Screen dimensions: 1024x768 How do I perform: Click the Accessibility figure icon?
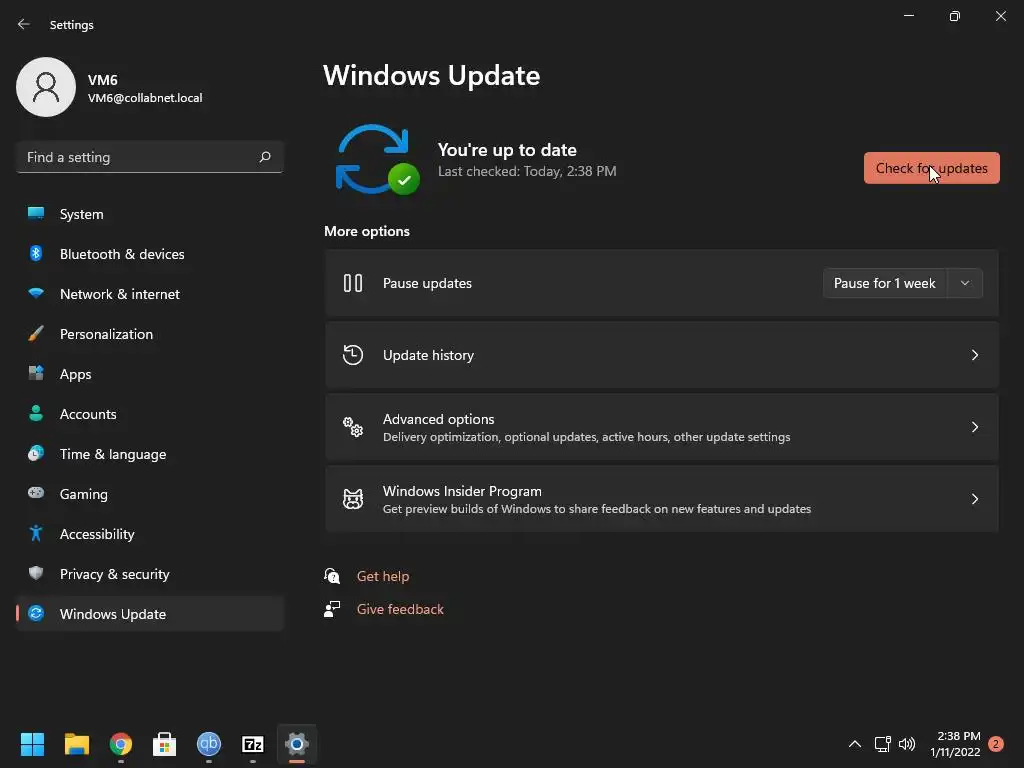click(x=36, y=534)
